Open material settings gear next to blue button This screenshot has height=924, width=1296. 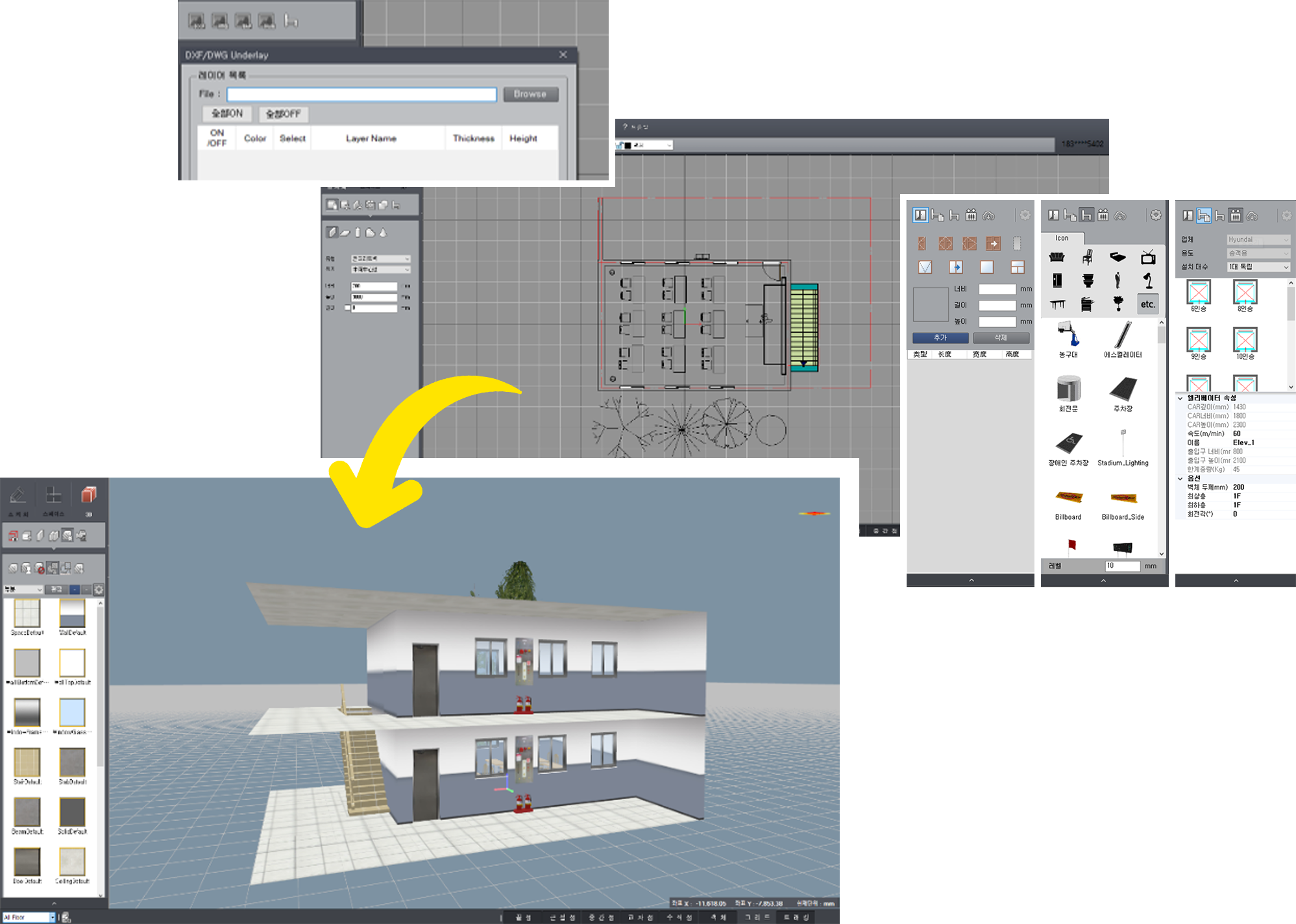(x=99, y=590)
